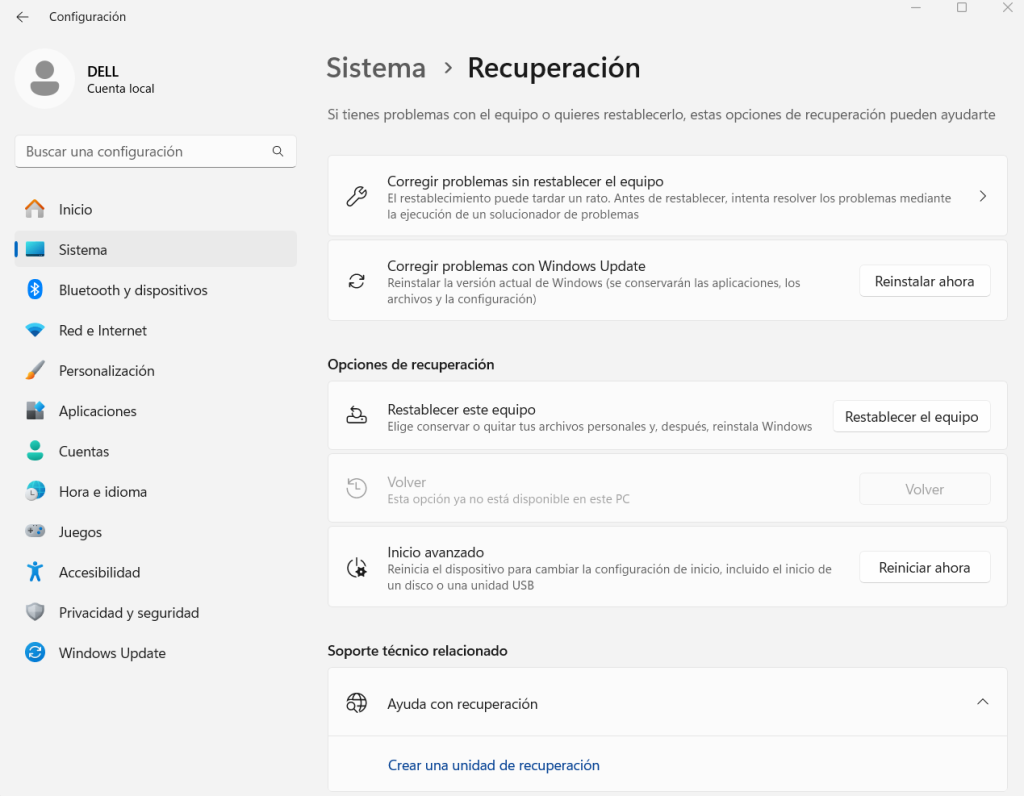Click the Opciones de recuperación heading

(411, 364)
